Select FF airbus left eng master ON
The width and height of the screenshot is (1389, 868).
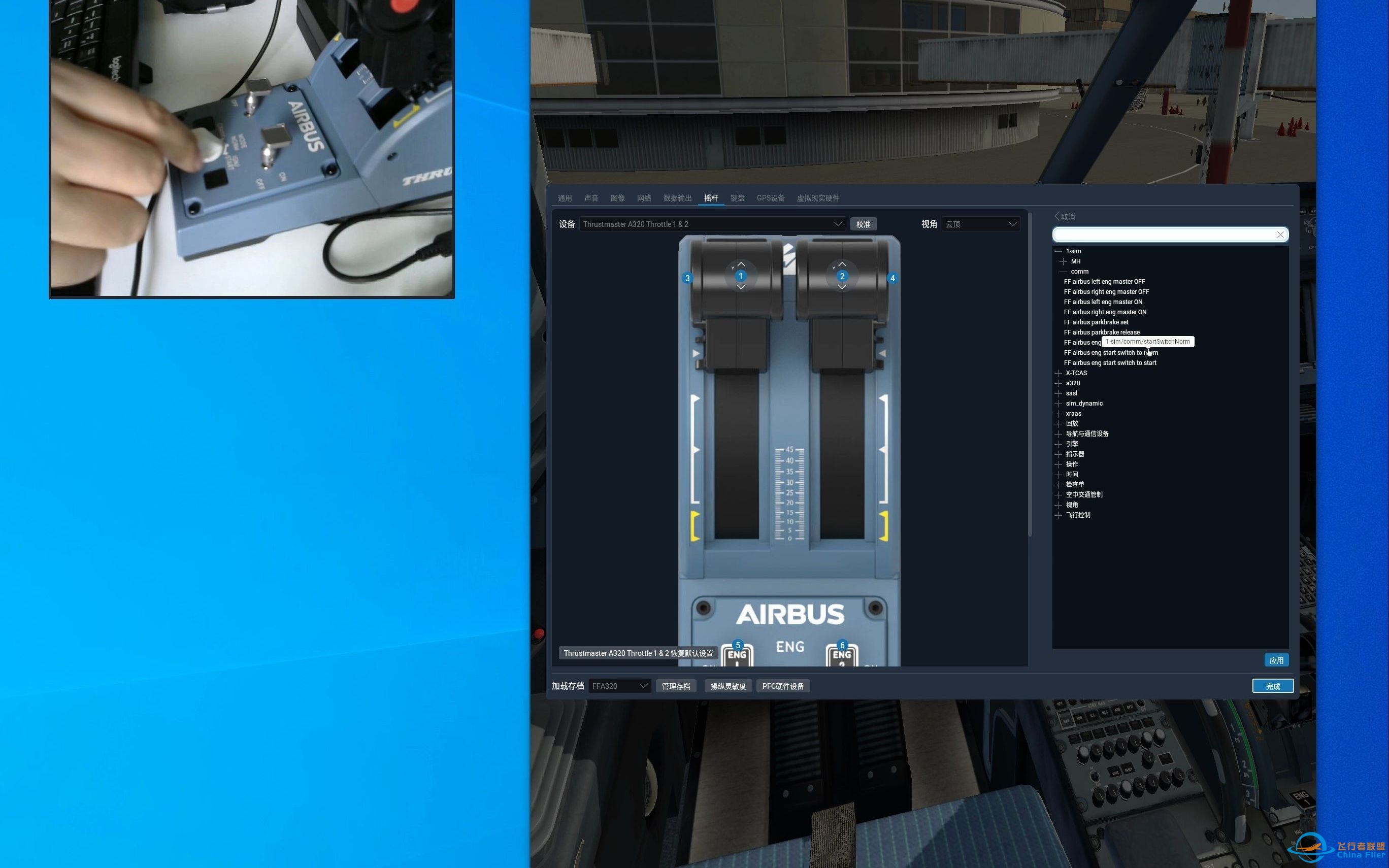coord(1103,302)
